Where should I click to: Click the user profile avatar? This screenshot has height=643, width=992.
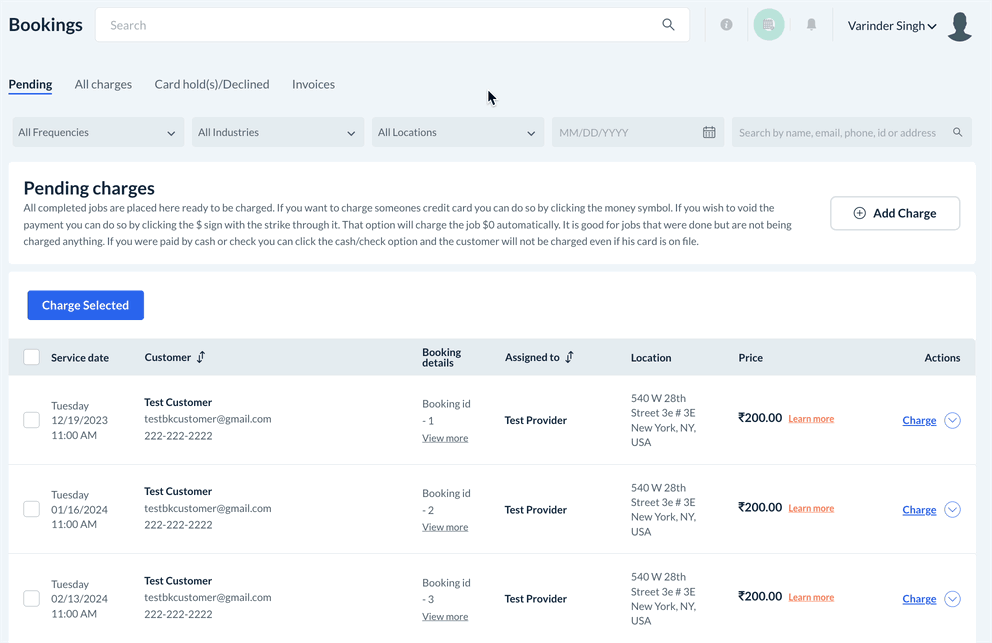click(960, 26)
